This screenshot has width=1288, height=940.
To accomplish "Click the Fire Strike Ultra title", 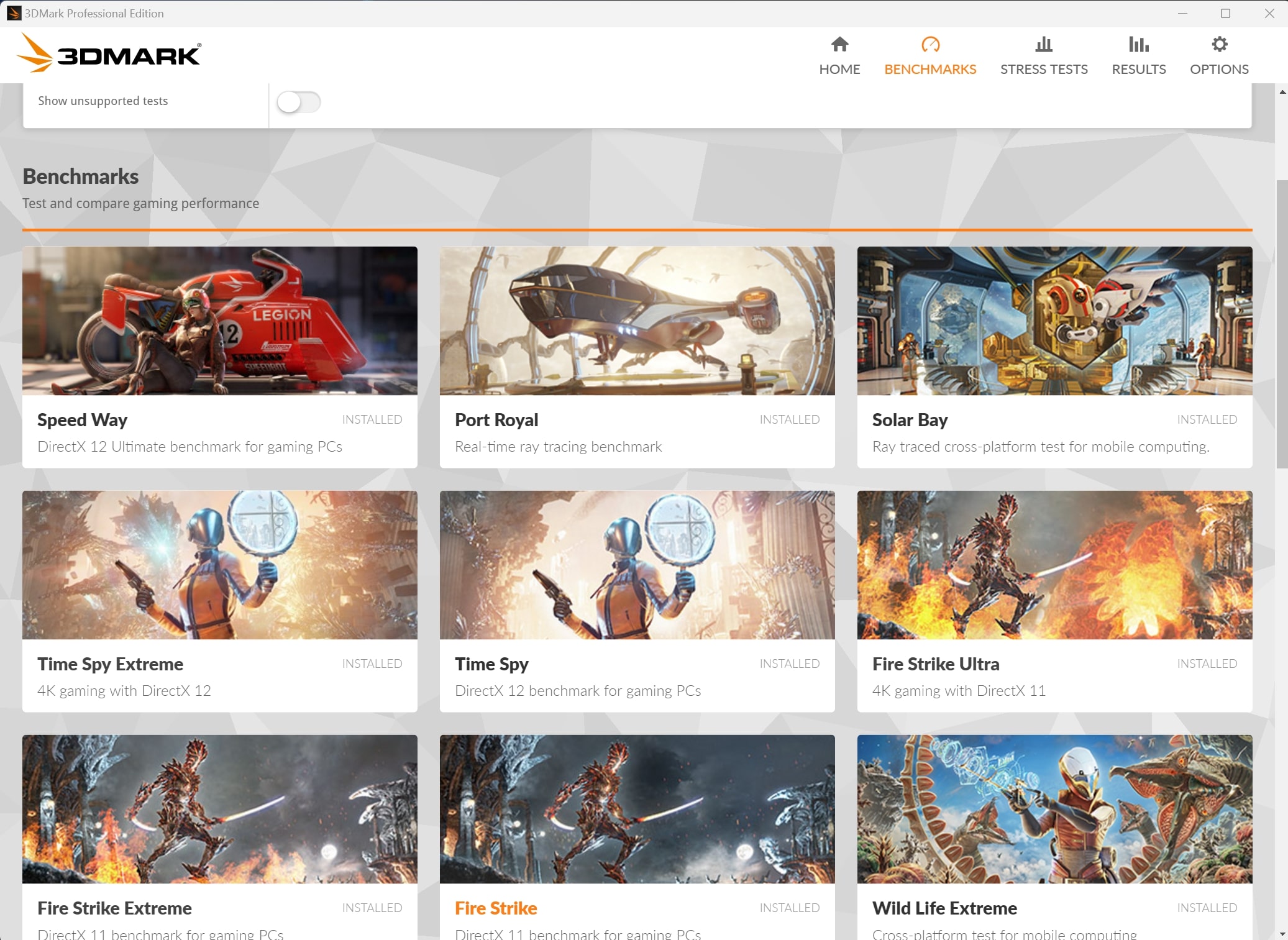I will (x=936, y=664).
